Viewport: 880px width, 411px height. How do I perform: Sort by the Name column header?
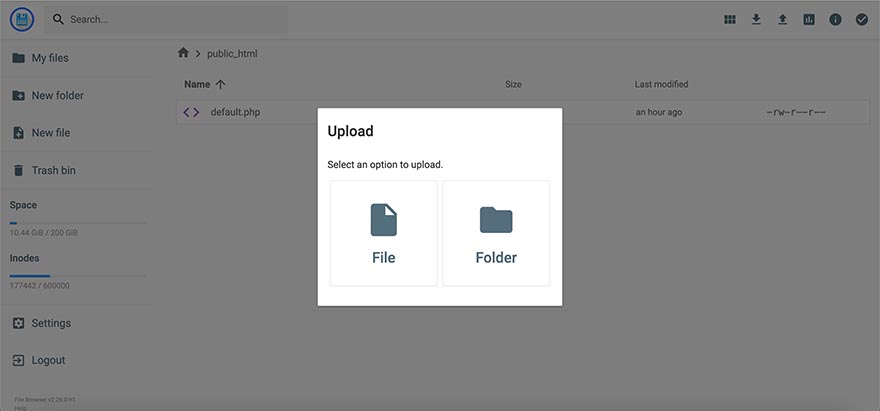click(x=197, y=84)
